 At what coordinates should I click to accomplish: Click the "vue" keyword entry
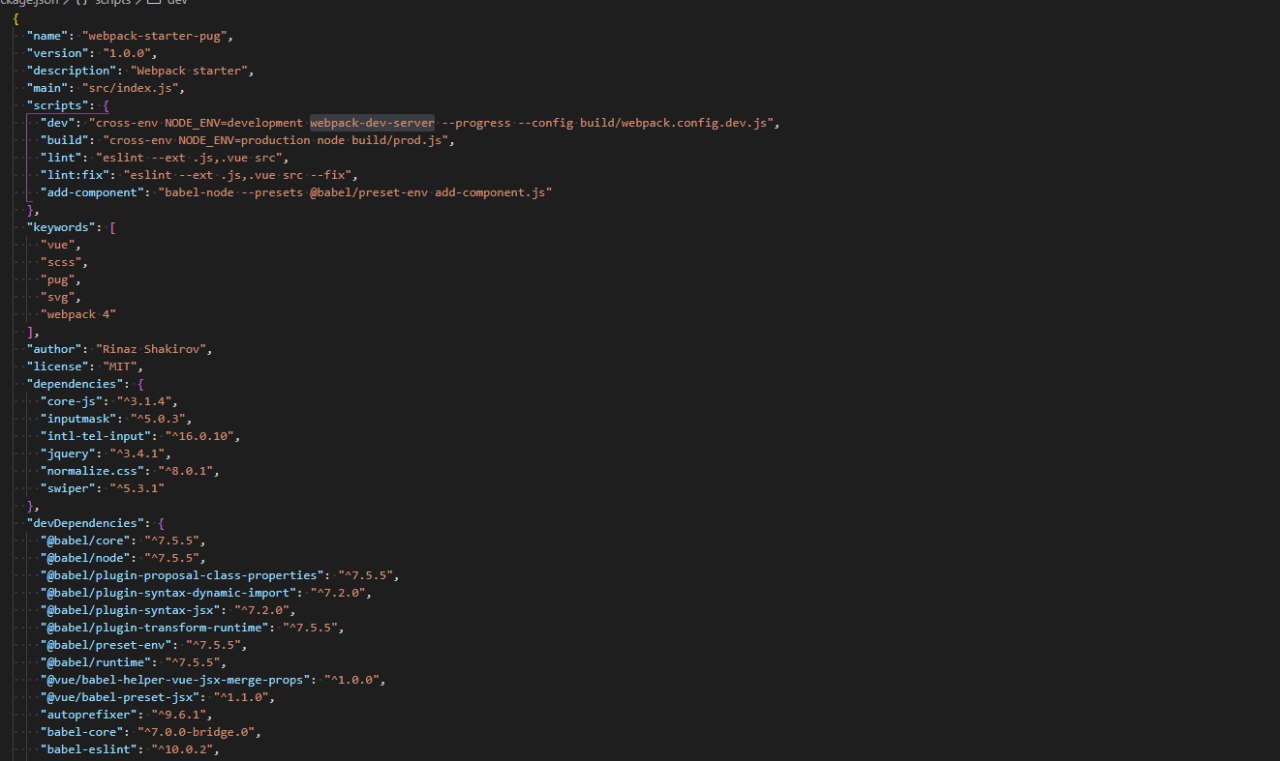[60, 244]
